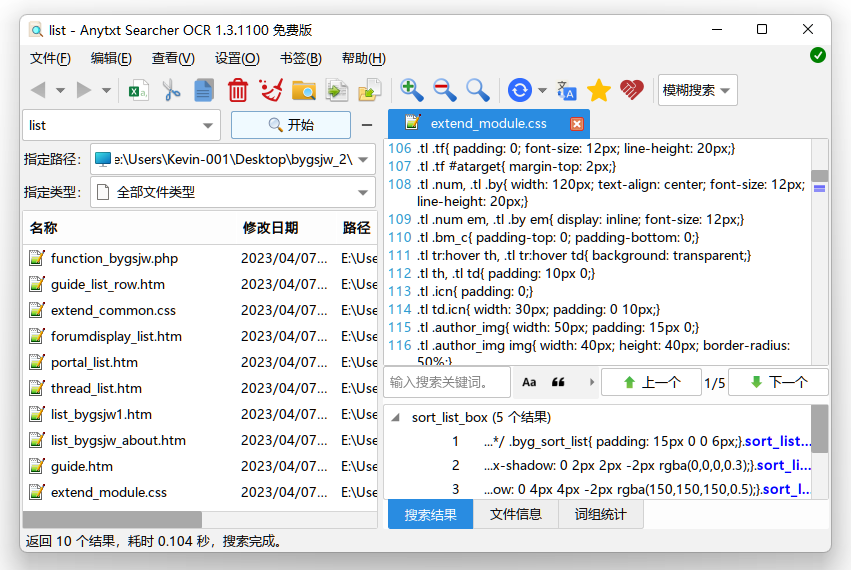Image resolution: width=851 pixels, height=570 pixels.
Task: Click the red trash delete icon
Action: point(238,90)
